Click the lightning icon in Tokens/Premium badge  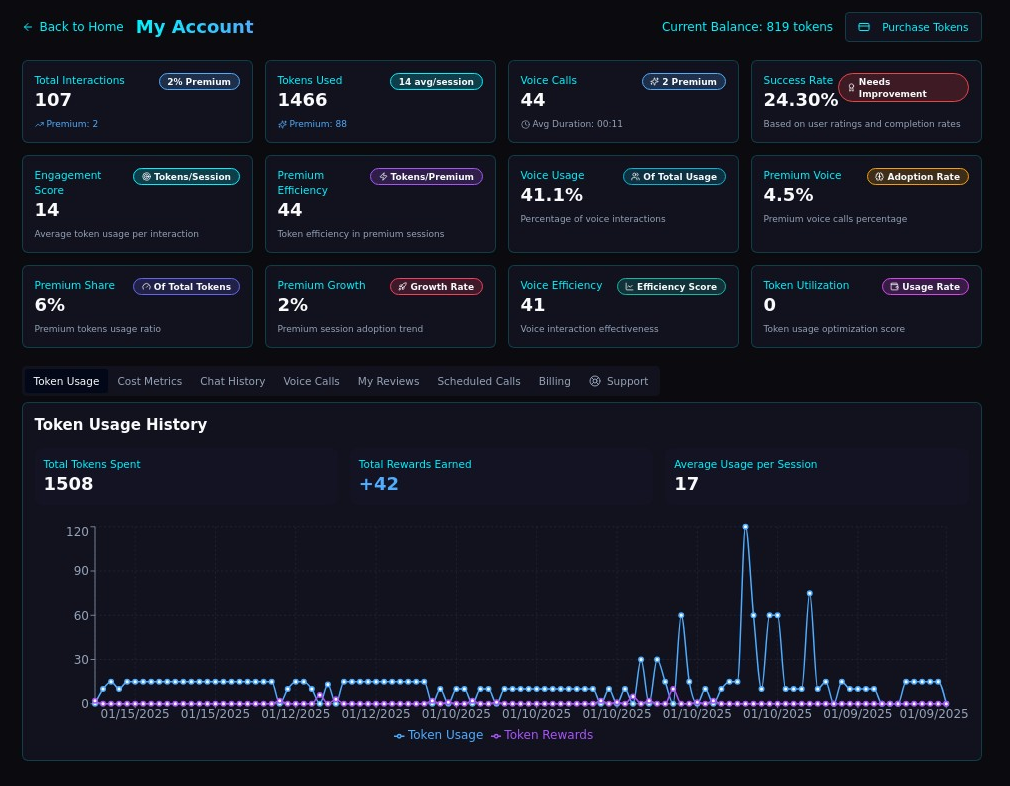[x=383, y=177]
